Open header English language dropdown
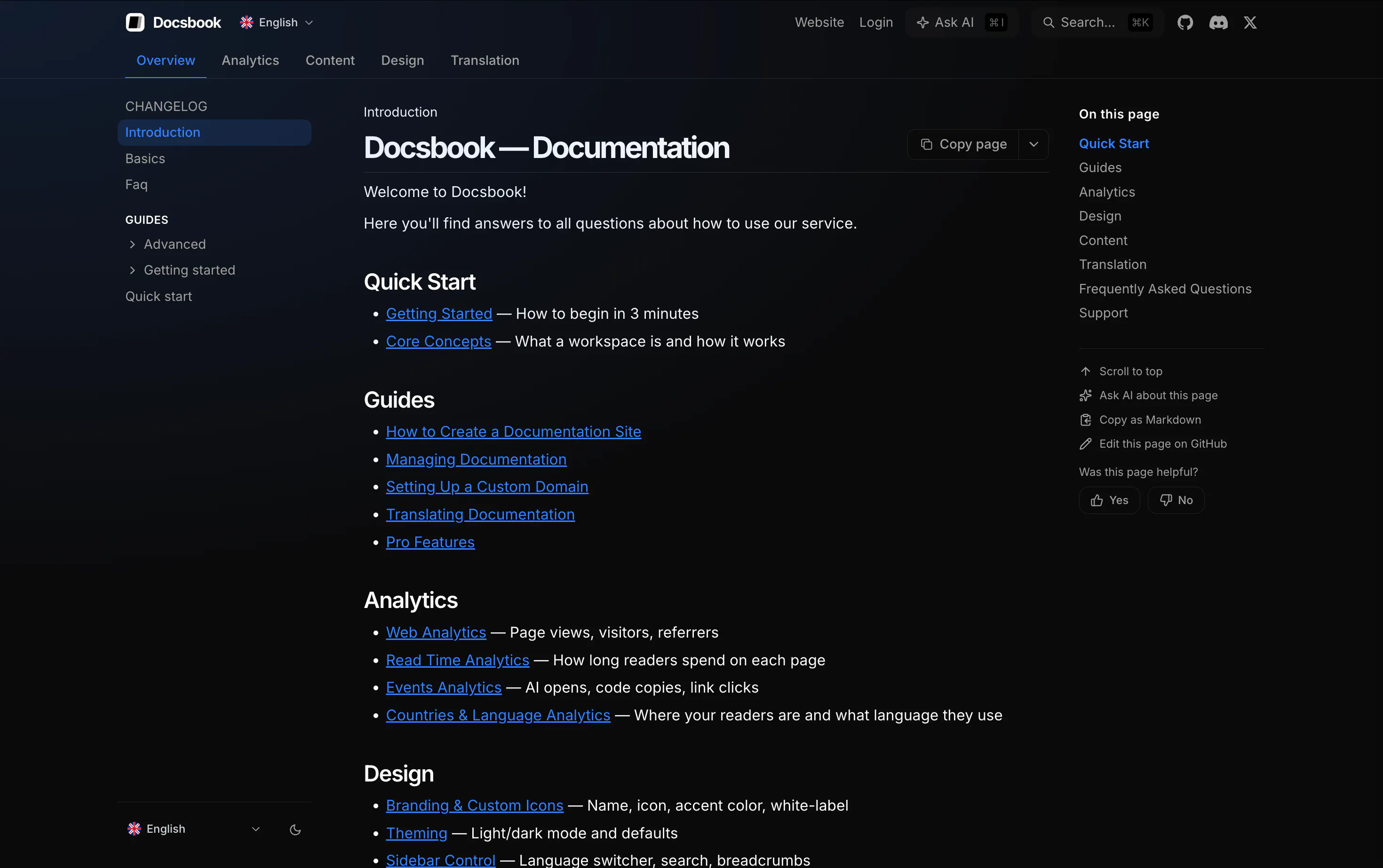Screen dimensions: 1383x868 277,23
